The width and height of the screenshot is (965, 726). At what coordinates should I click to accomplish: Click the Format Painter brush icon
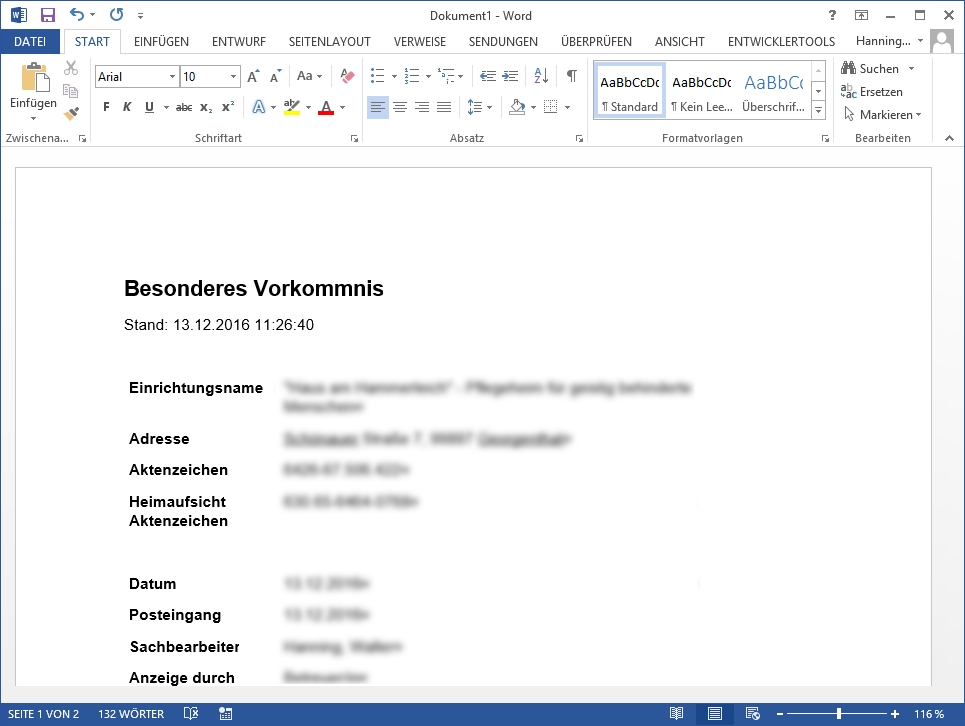tap(71, 114)
